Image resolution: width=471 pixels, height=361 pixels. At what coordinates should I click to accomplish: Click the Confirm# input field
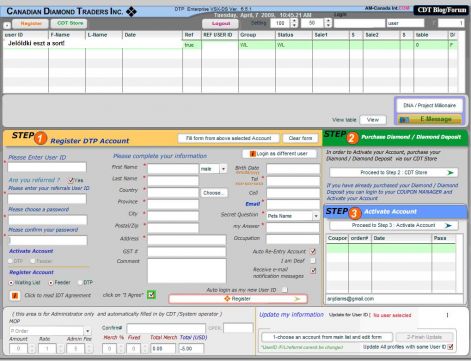(166, 328)
